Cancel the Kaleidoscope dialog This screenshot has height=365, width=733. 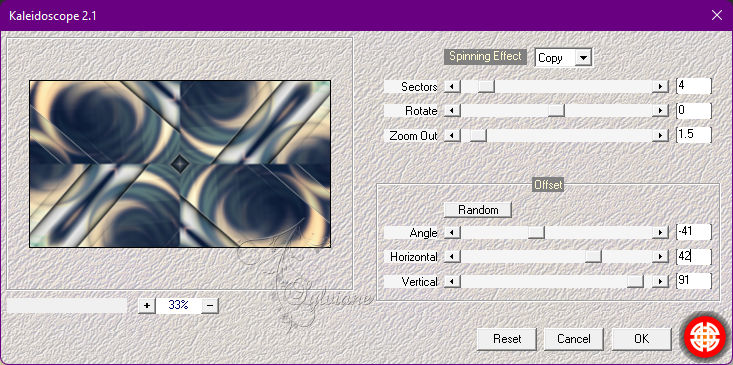[574, 338]
